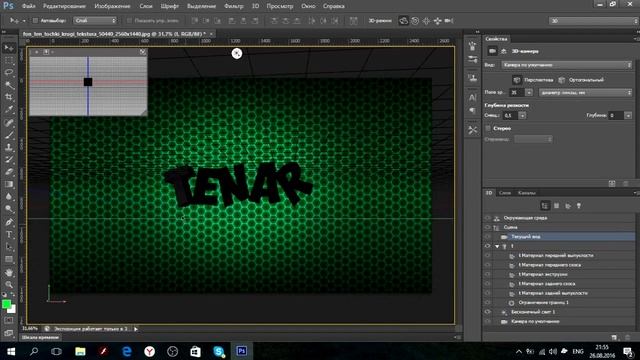The height and width of the screenshot is (360, 640).
Task: Filter 3D panel by meshes
Action: pos(556,206)
